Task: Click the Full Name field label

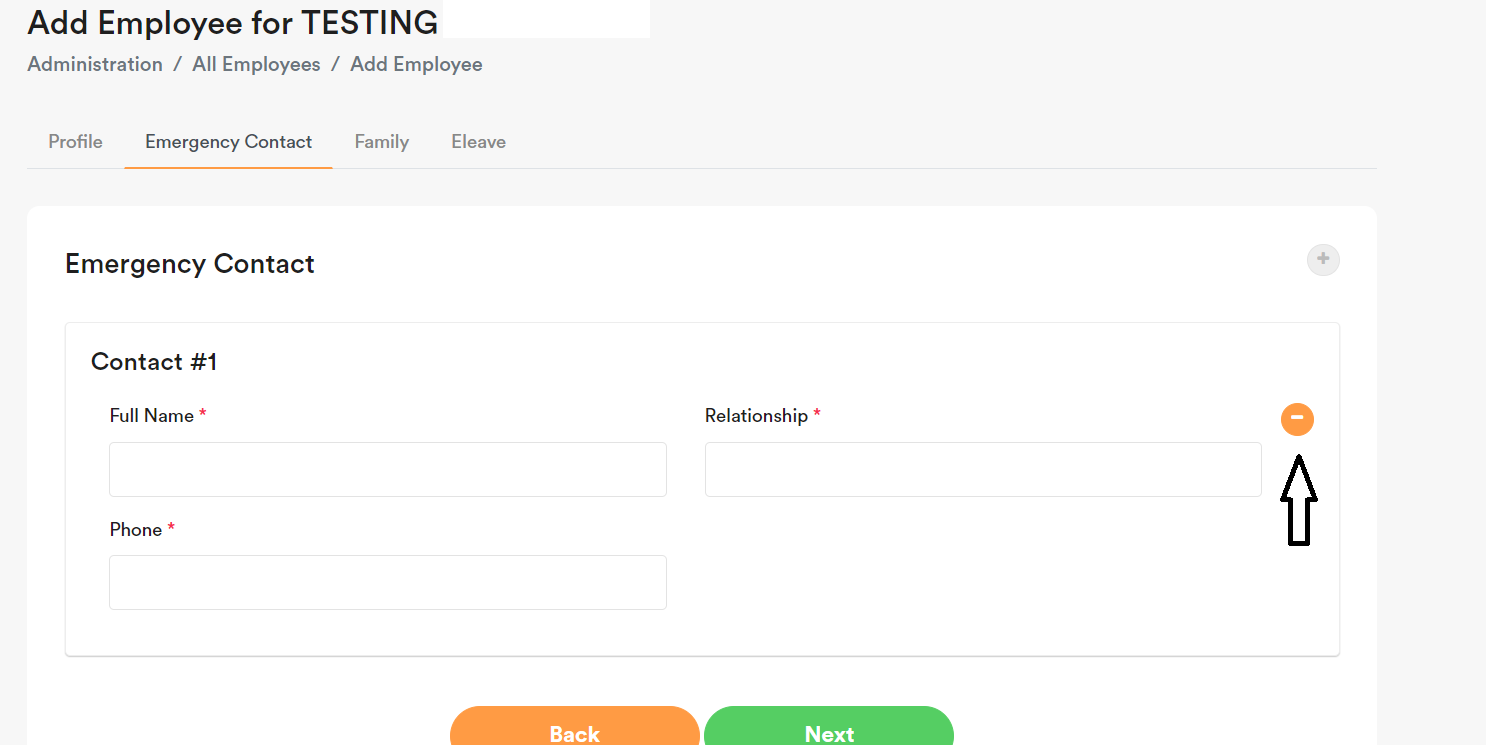Action: [x=151, y=416]
